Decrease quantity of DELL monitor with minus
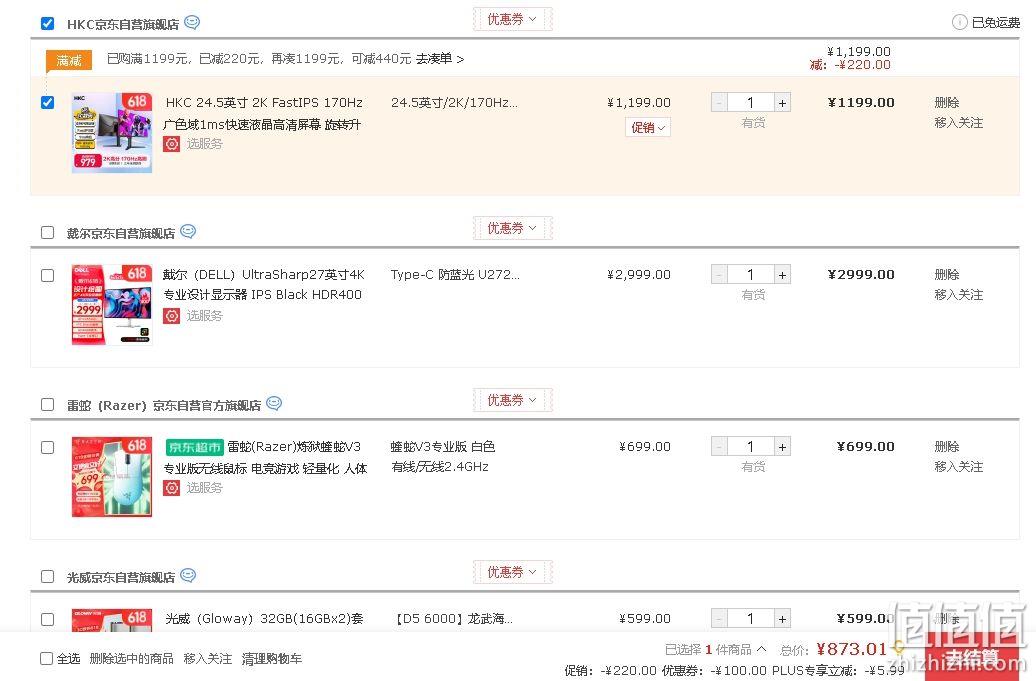The height and width of the screenshot is (681, 1036). 720,274
